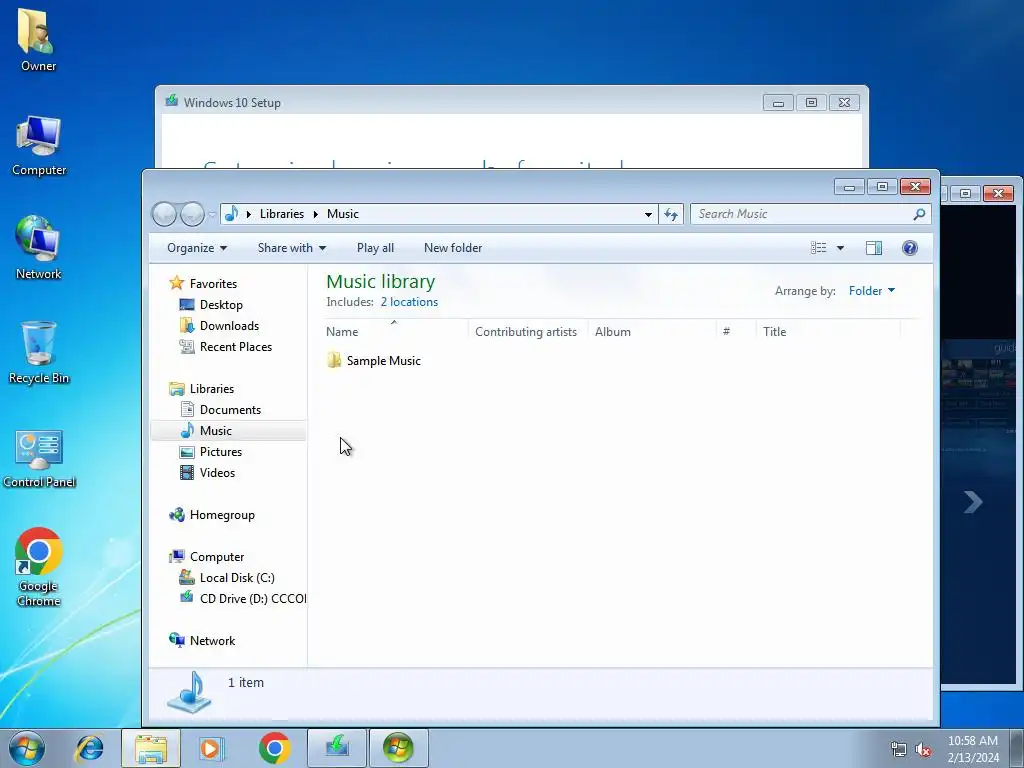1024x768 pixels.
Task: Select the Network desktop icon
Action: (x=39, y=248)
